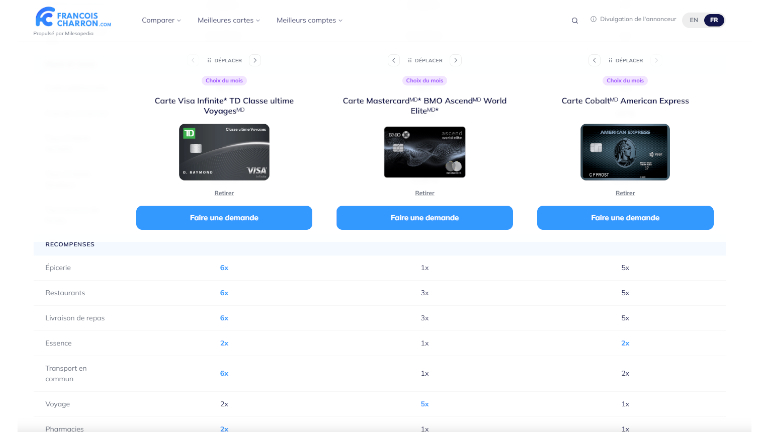Select the Essence row label
Image resolution: width=768 pixels, height=432 pixels.
point(58,343)
